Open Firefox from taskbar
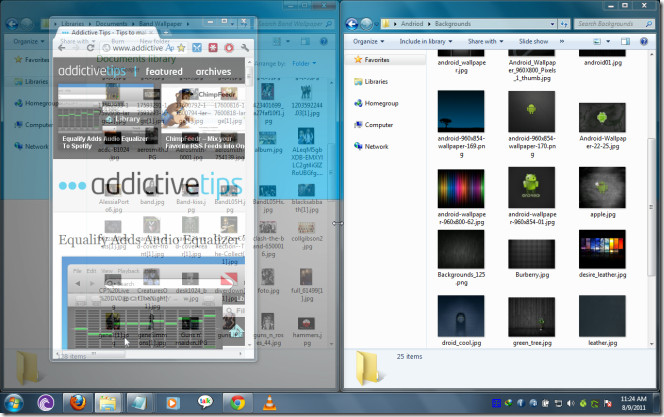 click(x=77, y=403)
